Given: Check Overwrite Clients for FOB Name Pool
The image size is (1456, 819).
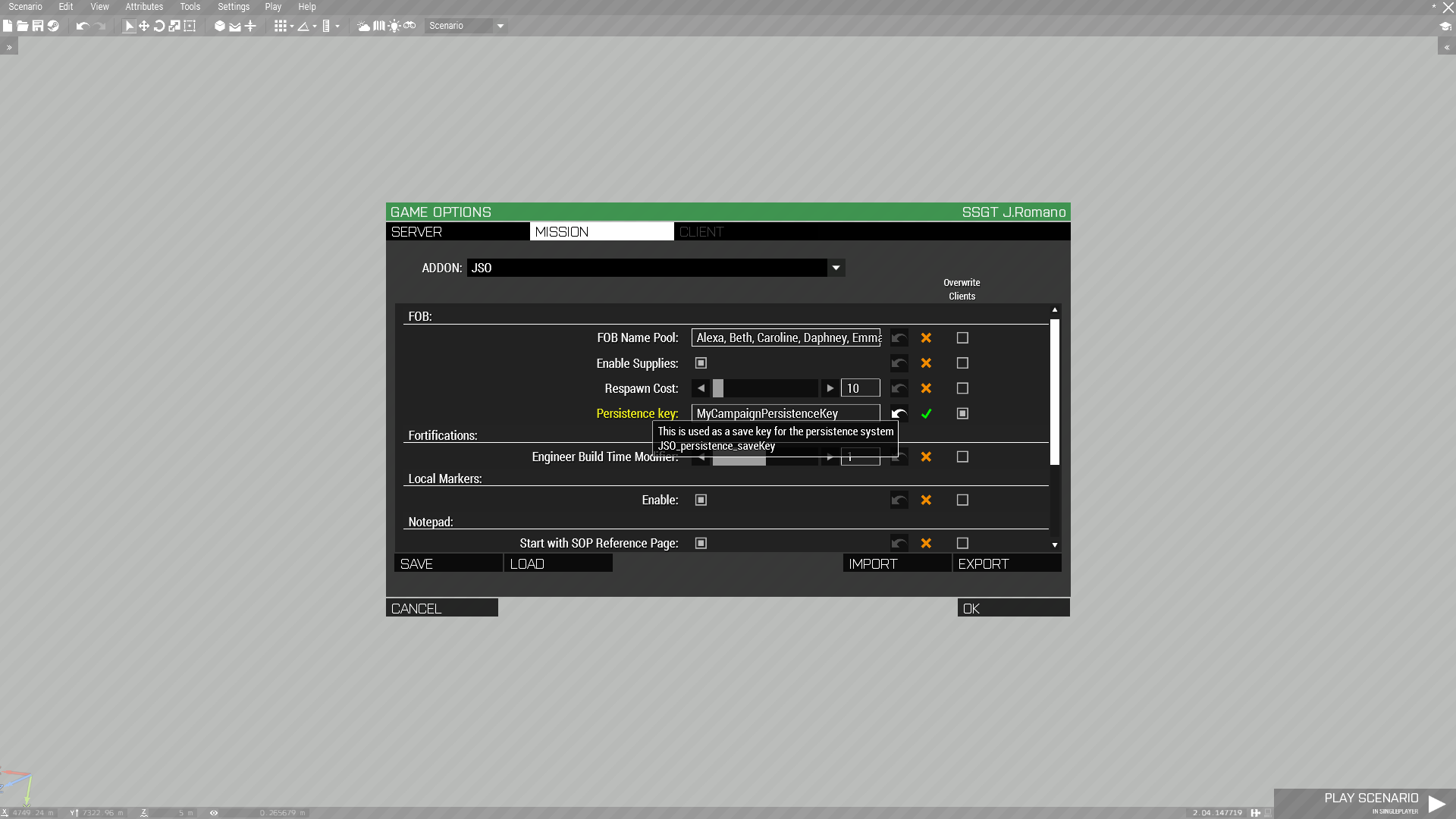Looking at the screenshot, I should (x=962, y=338).
